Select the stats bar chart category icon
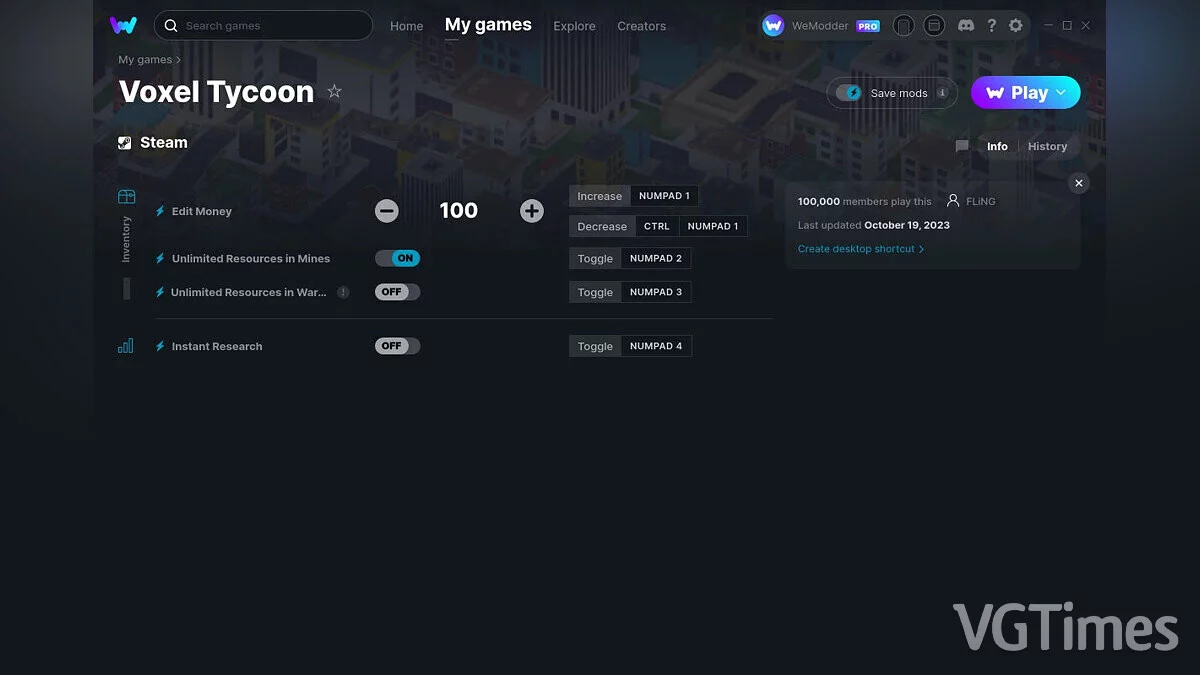Image resolution: width=1200 pixels, height=675 pixels. tap(125, 346)
